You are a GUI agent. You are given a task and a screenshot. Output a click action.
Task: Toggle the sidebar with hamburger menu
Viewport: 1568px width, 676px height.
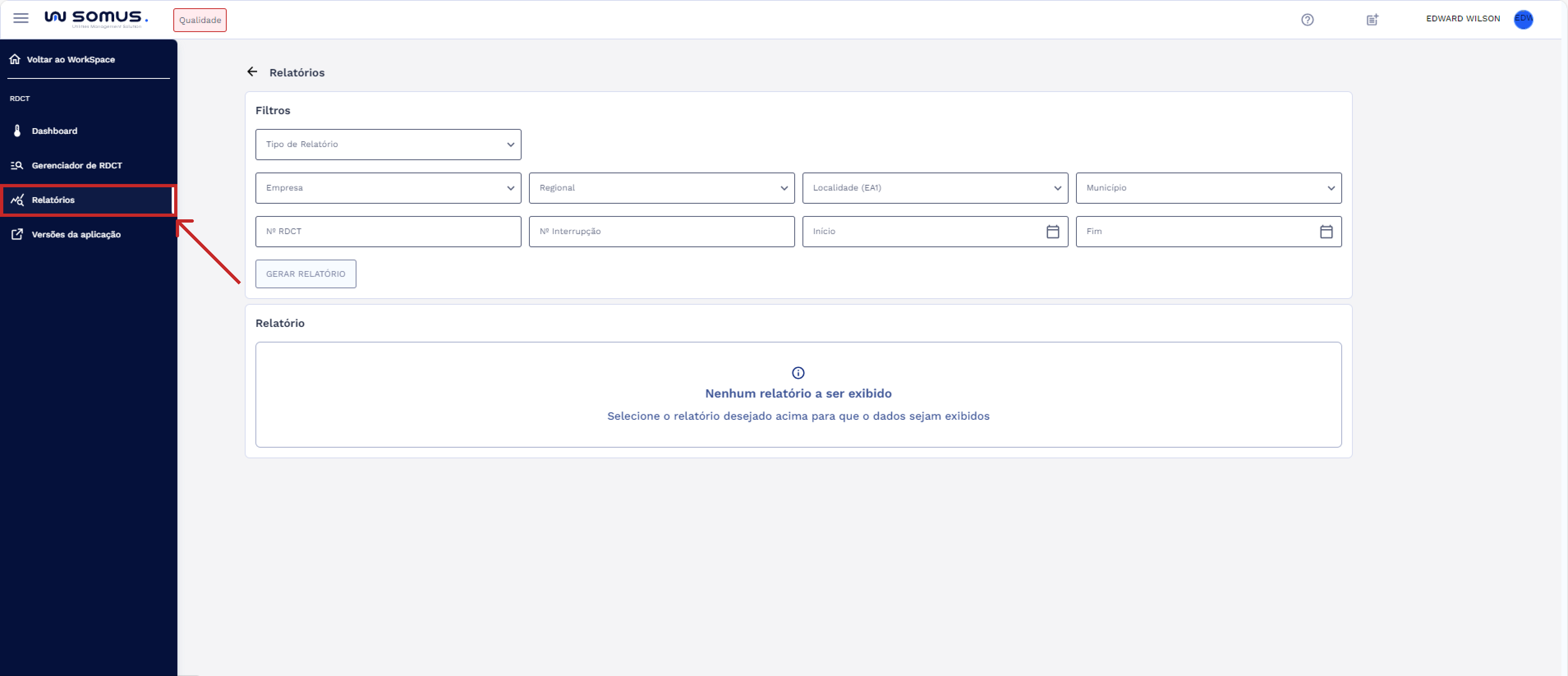tap(21, 18)
